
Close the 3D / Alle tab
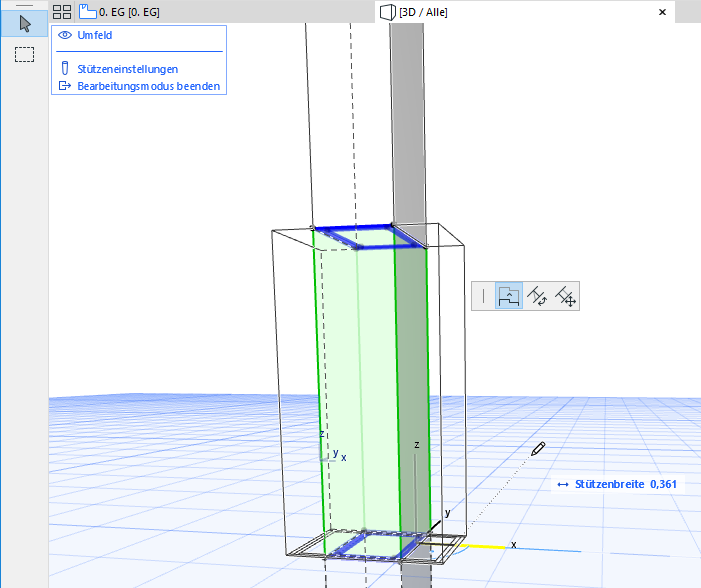coord(663,12)
